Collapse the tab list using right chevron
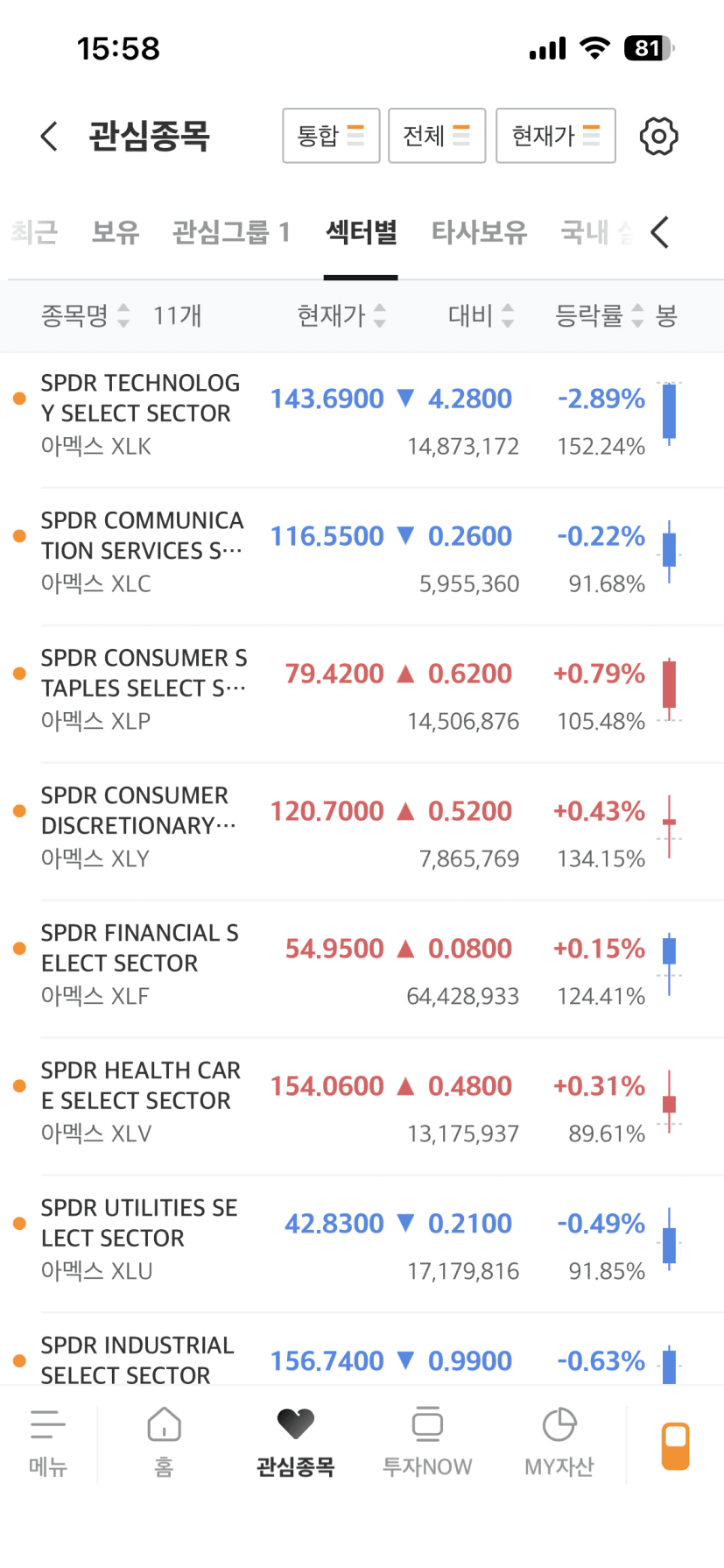The height and width of the screenshot is (1568, 724). click(660, 232)
